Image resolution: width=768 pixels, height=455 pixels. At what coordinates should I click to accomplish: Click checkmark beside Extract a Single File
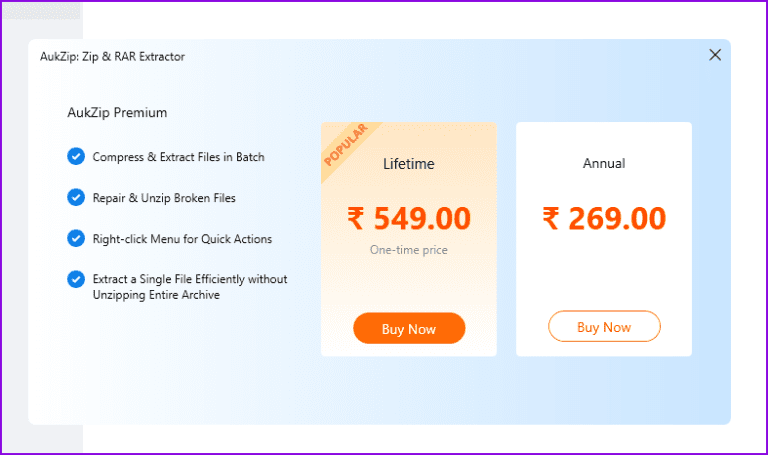tap(75, 279)
